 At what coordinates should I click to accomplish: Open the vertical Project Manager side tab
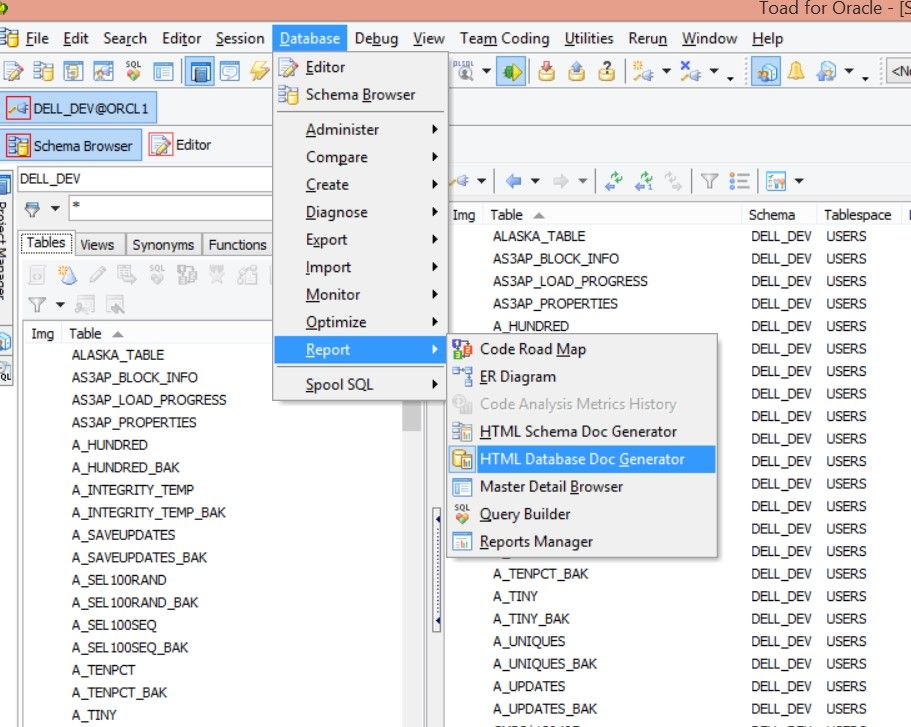coord(3,250)
